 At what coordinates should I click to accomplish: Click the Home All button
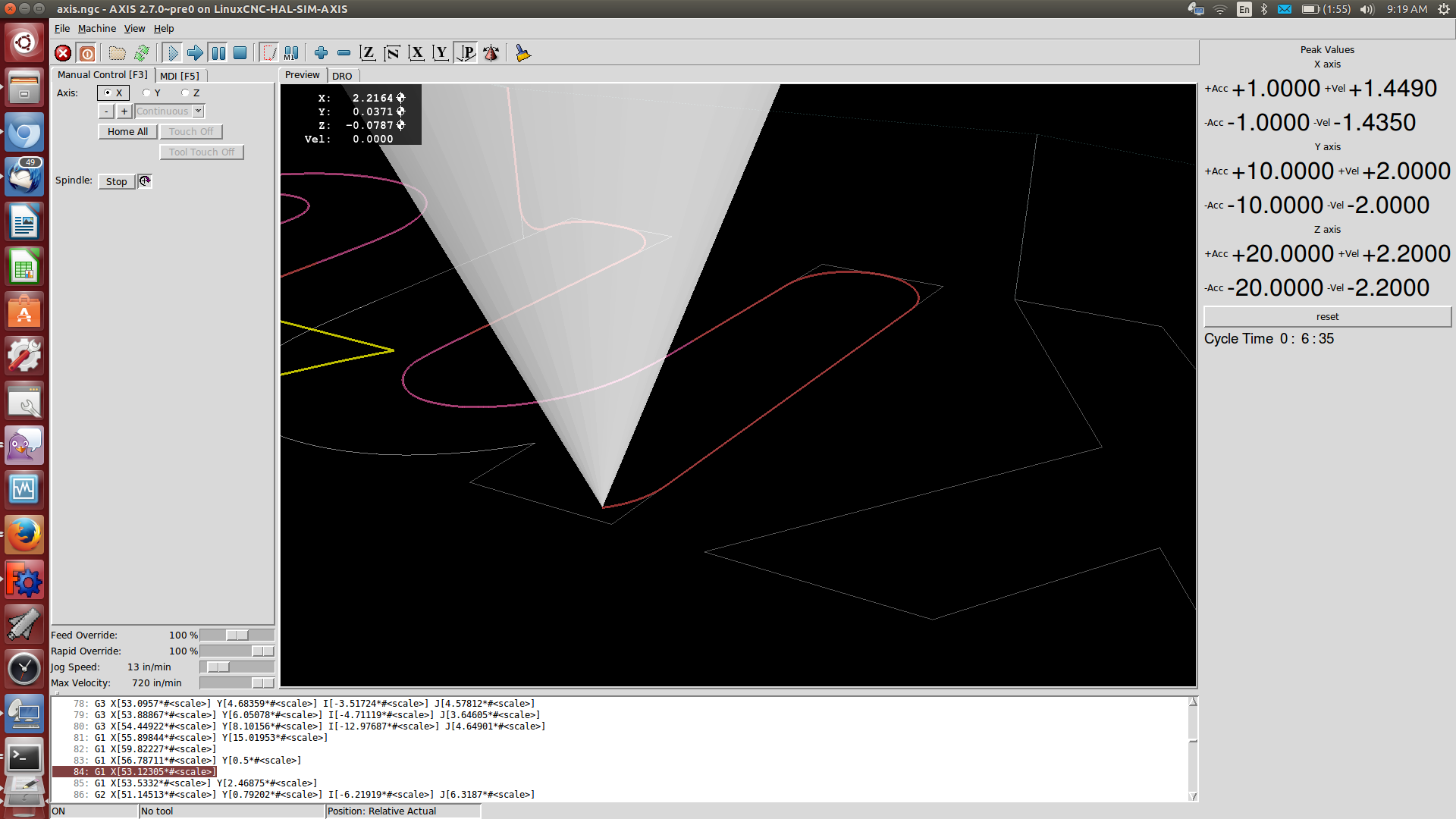point(127,132)
